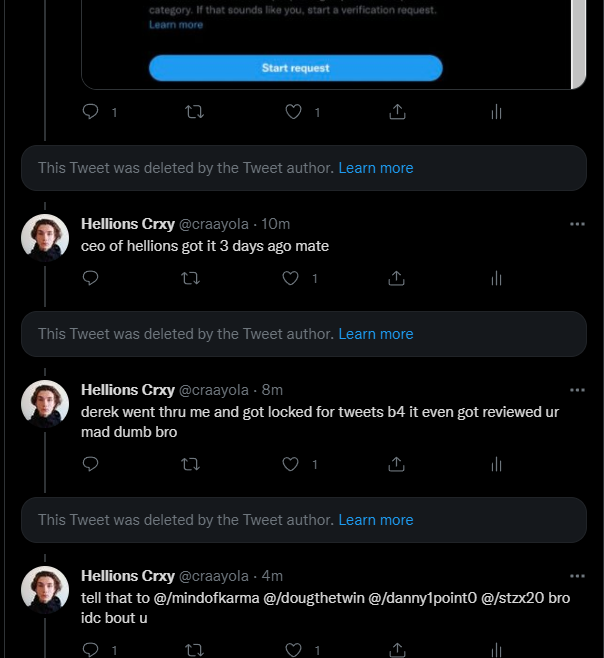Reply to the 'tell that to' tweet
Image resolution: width=604 pixels, height=658 pixels.
91,649
